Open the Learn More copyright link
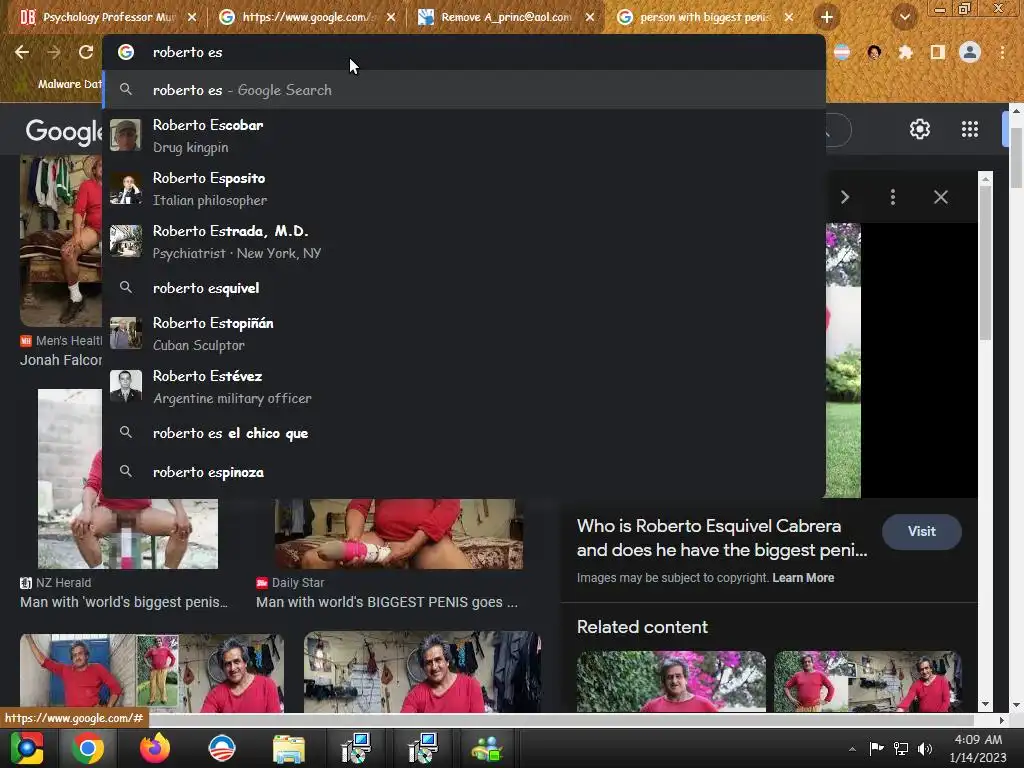Image resolution: width=1024 pixels, height=768 pixels. [x=803, y=578]
